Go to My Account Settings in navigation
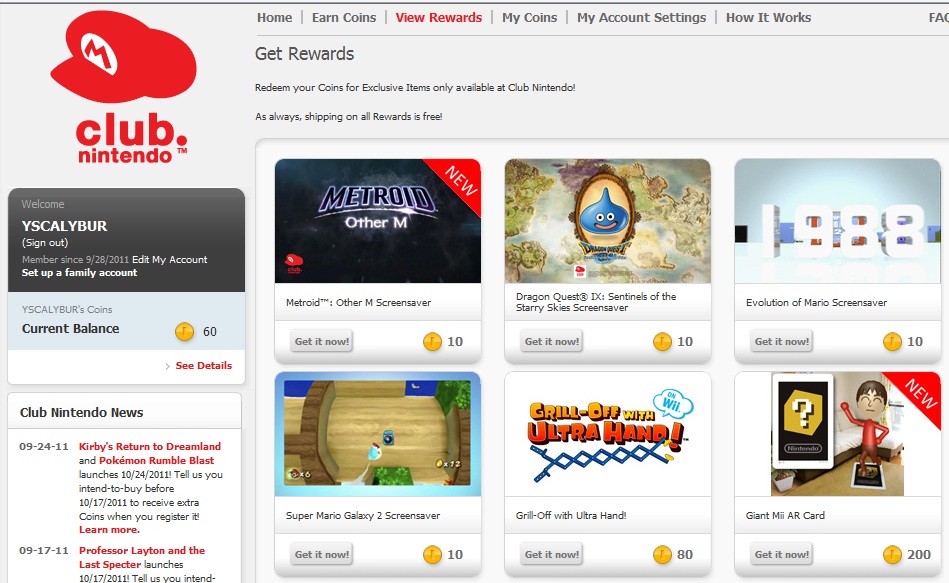 tap(642, 18)
